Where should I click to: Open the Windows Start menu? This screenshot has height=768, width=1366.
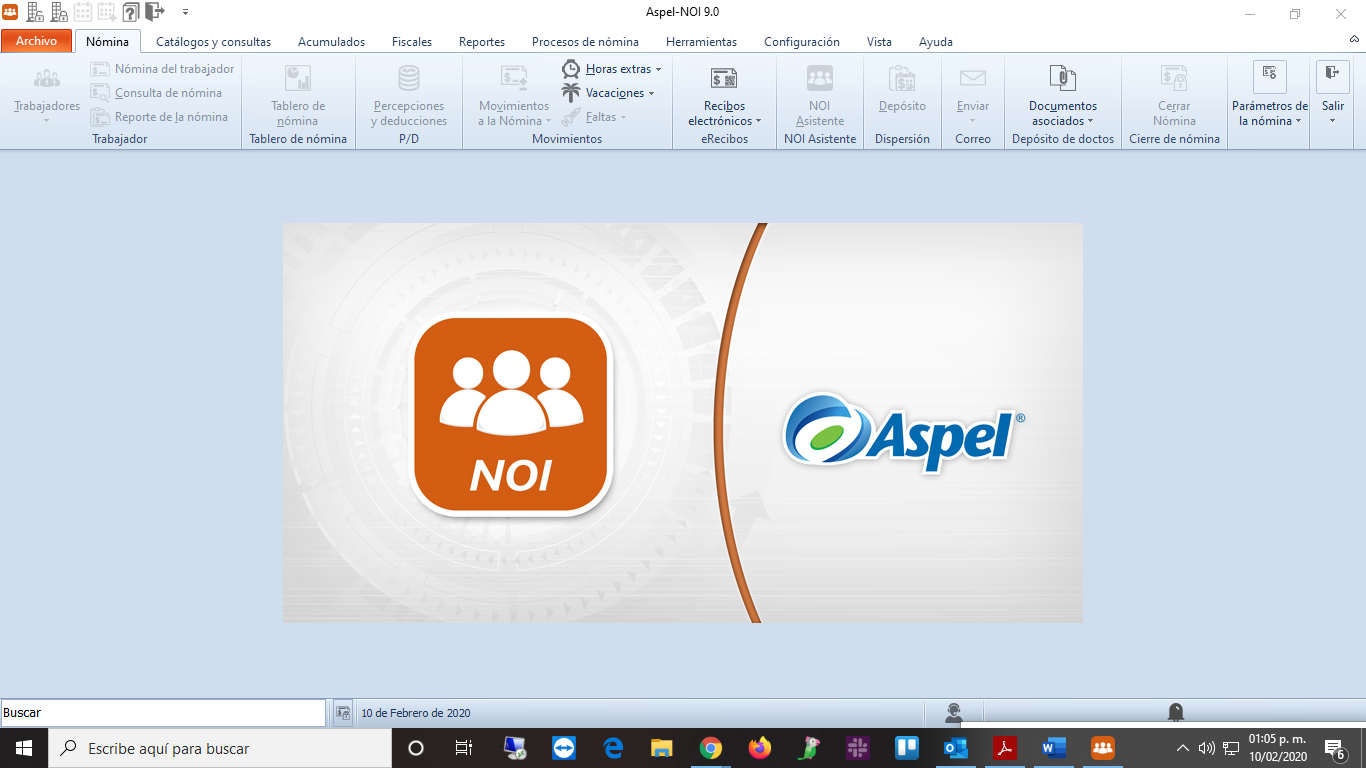(x=24, y=748)
